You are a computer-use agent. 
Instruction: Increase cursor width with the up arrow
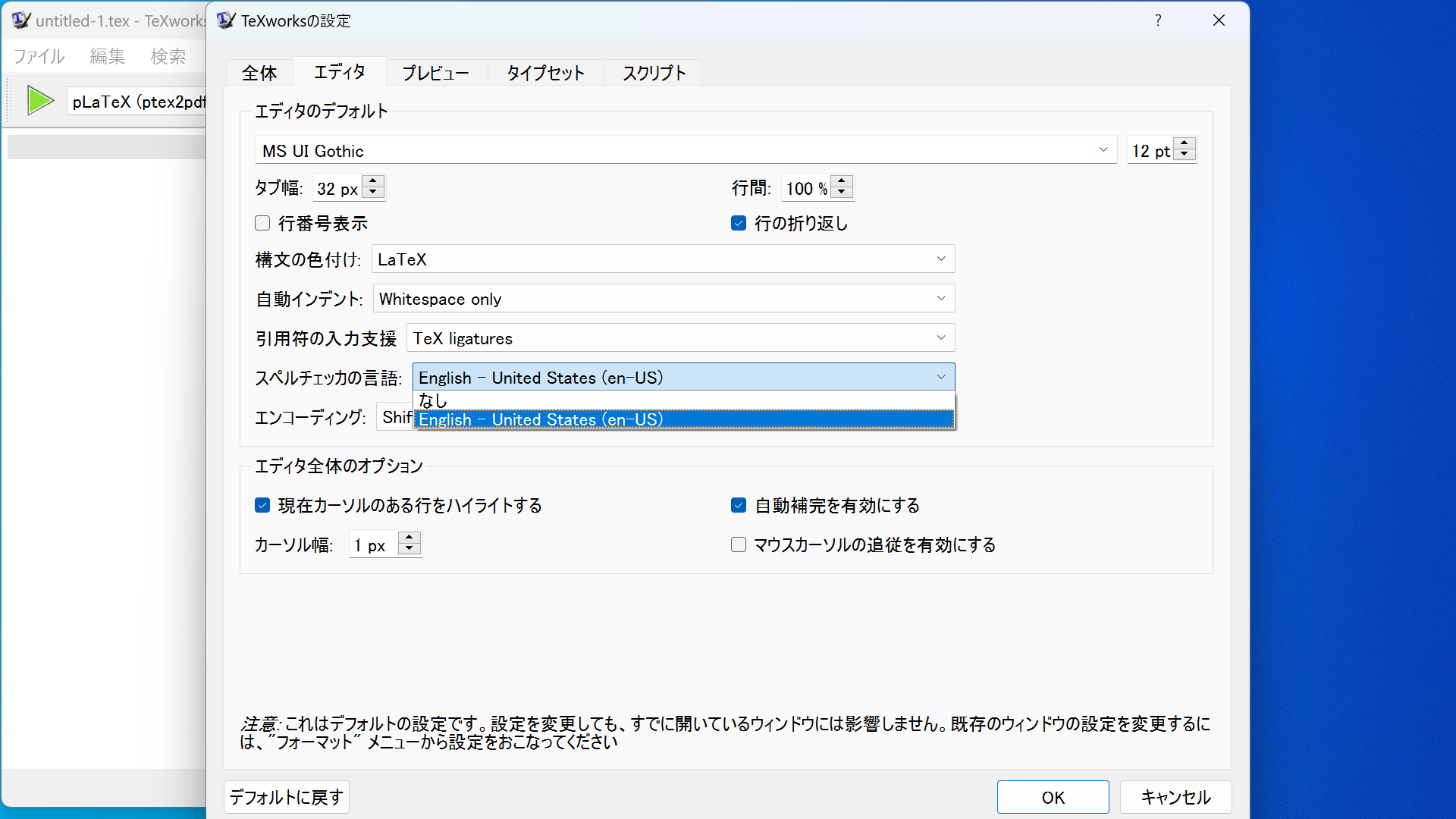[409, 538]
